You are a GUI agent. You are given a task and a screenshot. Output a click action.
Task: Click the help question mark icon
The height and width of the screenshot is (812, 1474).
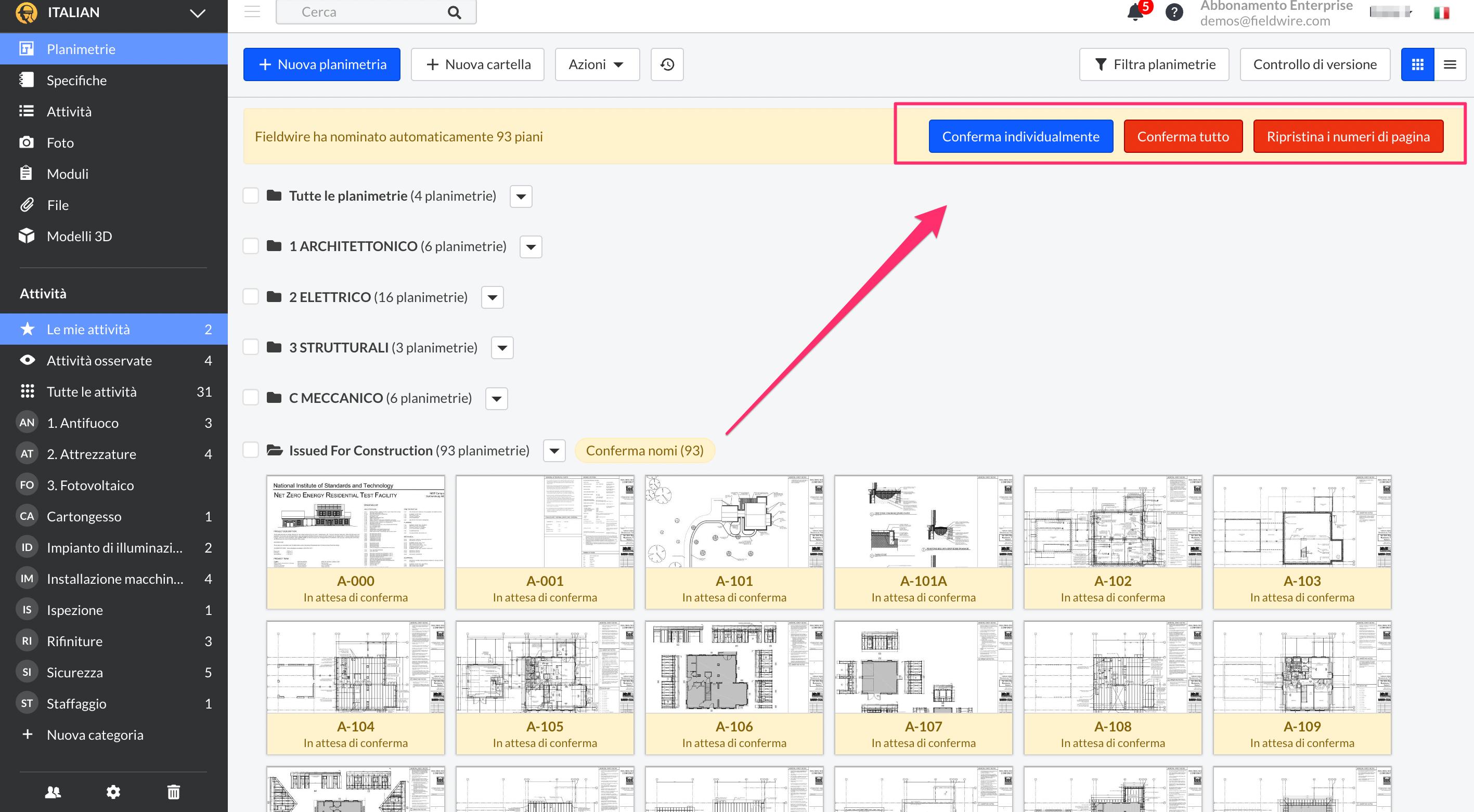[x=1174, y=12]
